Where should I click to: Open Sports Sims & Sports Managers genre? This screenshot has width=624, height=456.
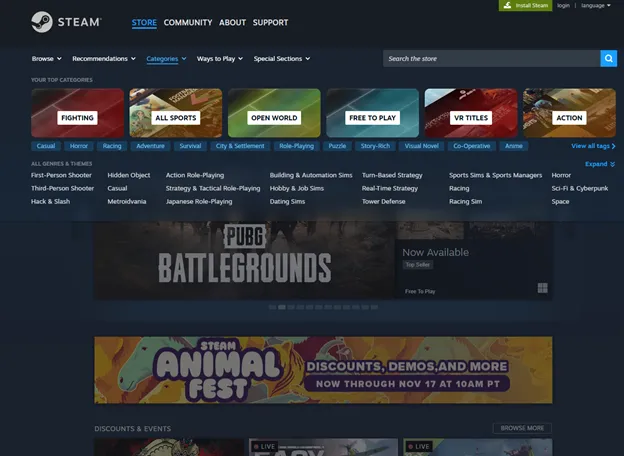pyautogui.click(x=495, y=175)
